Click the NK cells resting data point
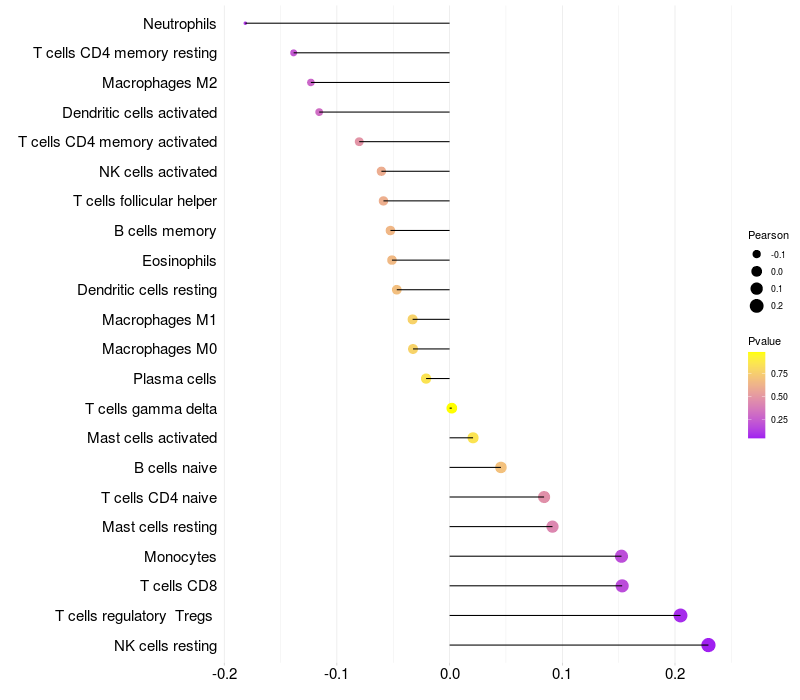This screenshot has height=700, width=800. [708, 645]
